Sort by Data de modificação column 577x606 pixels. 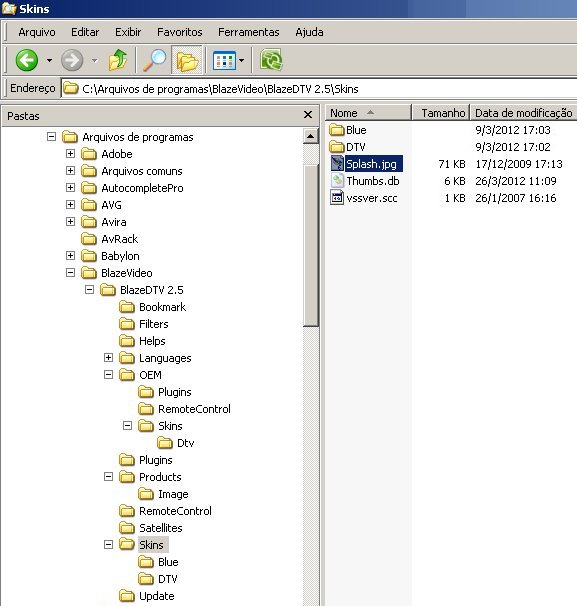click(523, 113)
